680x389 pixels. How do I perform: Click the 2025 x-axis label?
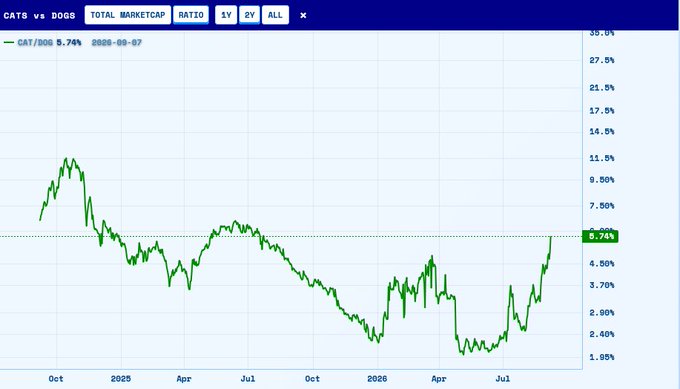pyautogui.click(x=121, y=379)
